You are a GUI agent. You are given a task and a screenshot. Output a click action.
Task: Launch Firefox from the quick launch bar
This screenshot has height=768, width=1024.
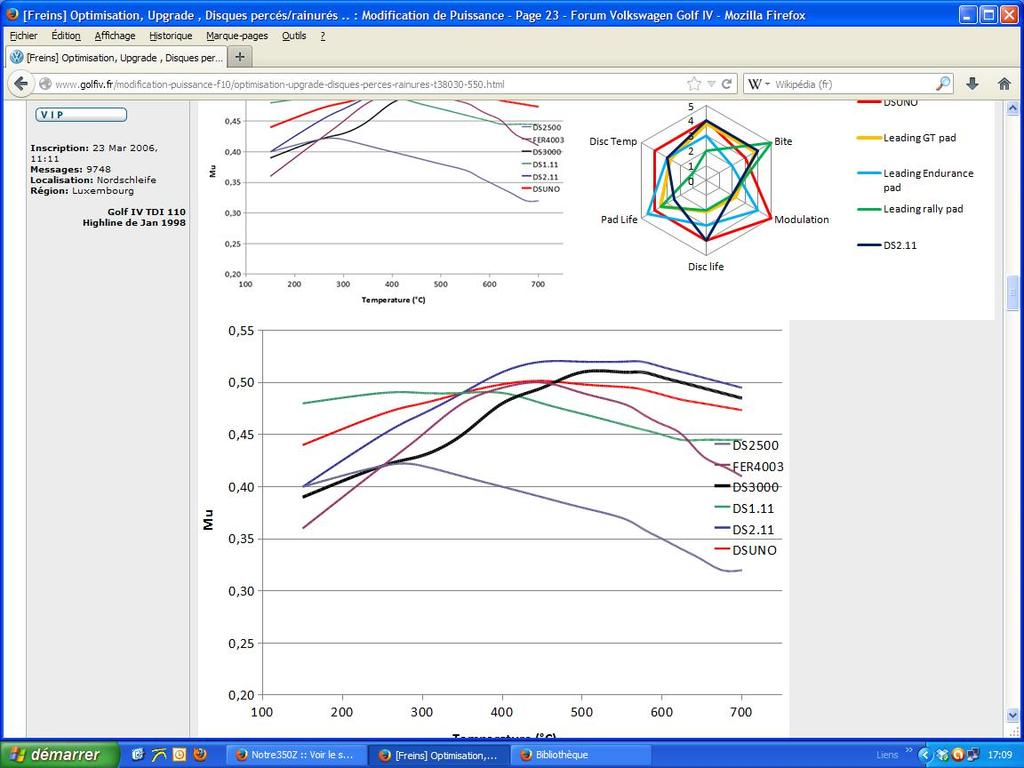(x=199, y=755)
